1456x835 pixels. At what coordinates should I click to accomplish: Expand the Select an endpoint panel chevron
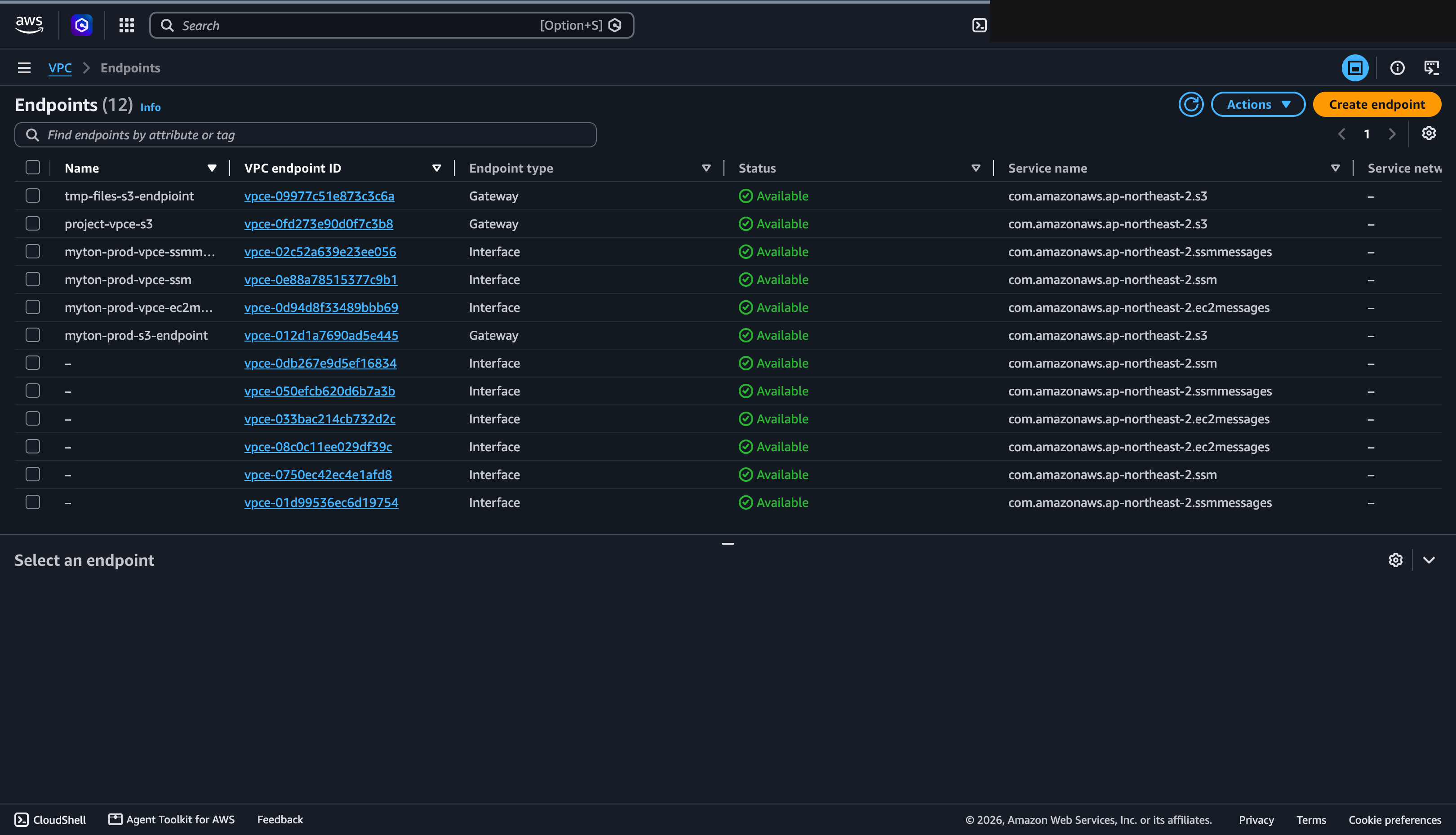(x=1429, y=560)
